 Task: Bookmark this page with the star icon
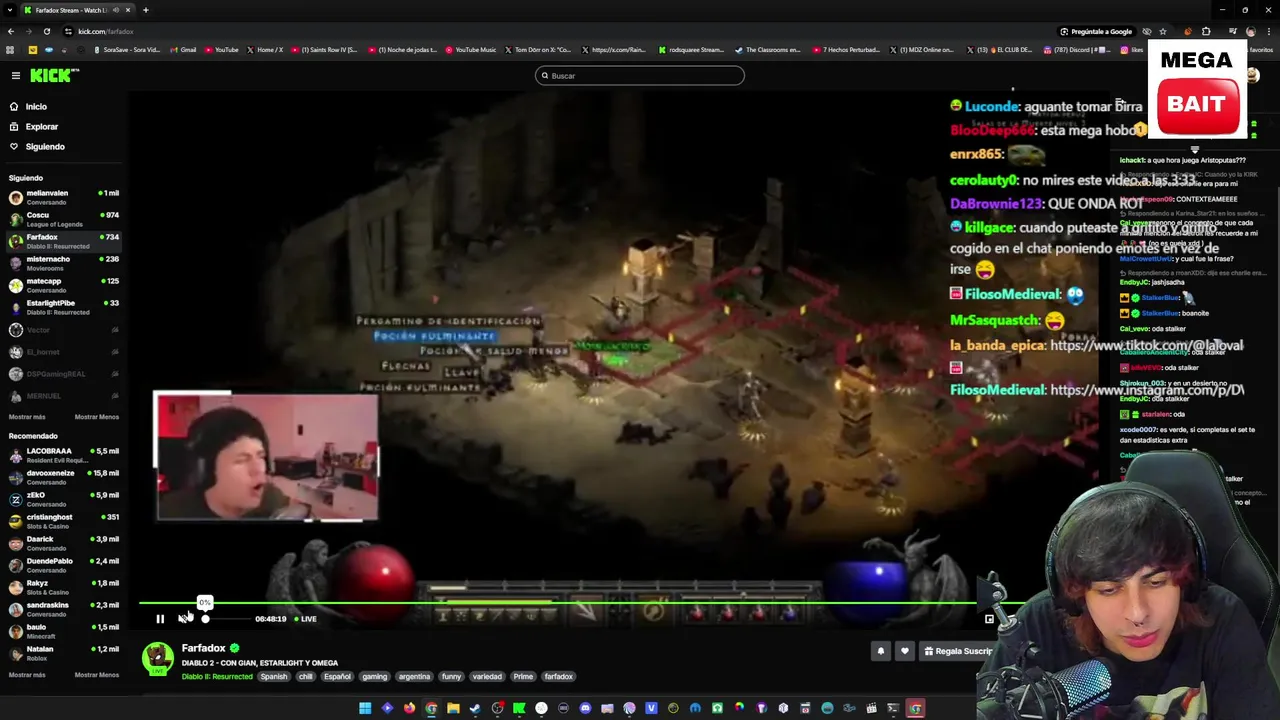(1162, 31)
